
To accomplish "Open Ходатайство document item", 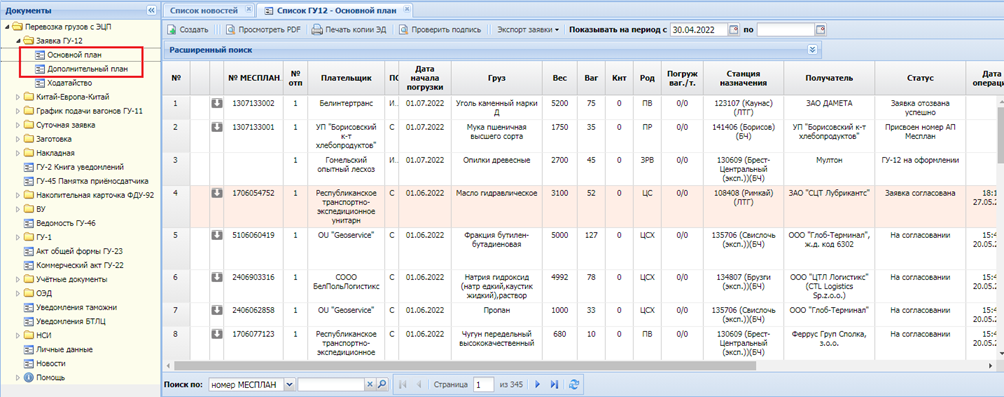I will pyautogui.click(x=70, y=83).
